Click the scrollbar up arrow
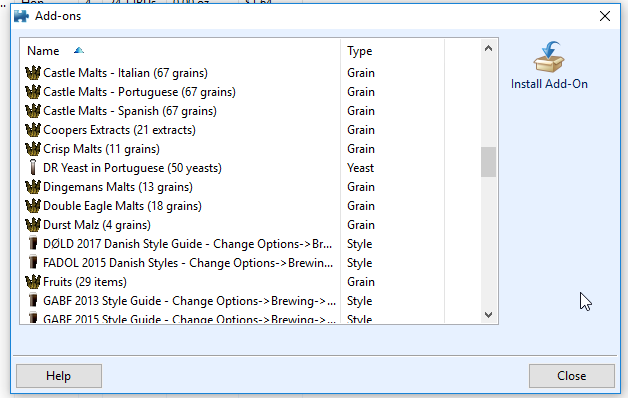Image resolution: width=628 pixels, height=398 pixels. point(488,49)
